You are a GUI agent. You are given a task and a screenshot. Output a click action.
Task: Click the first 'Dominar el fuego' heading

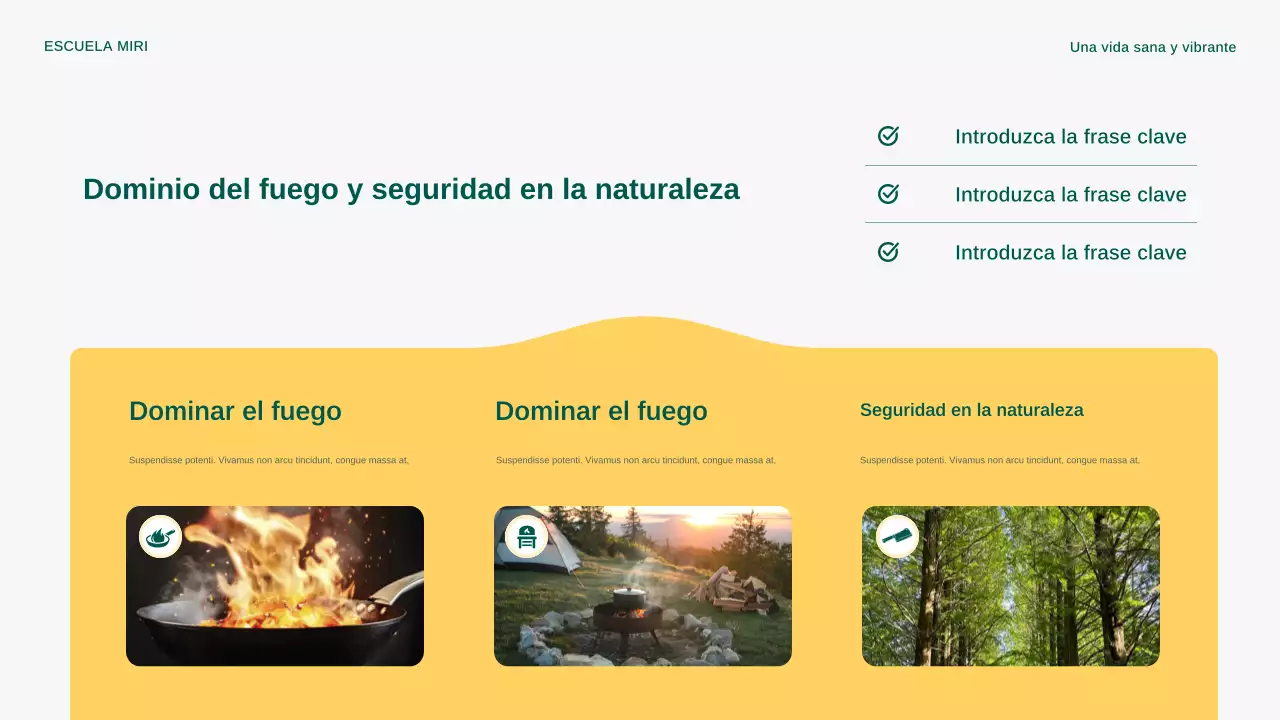(x=236, y=411)
